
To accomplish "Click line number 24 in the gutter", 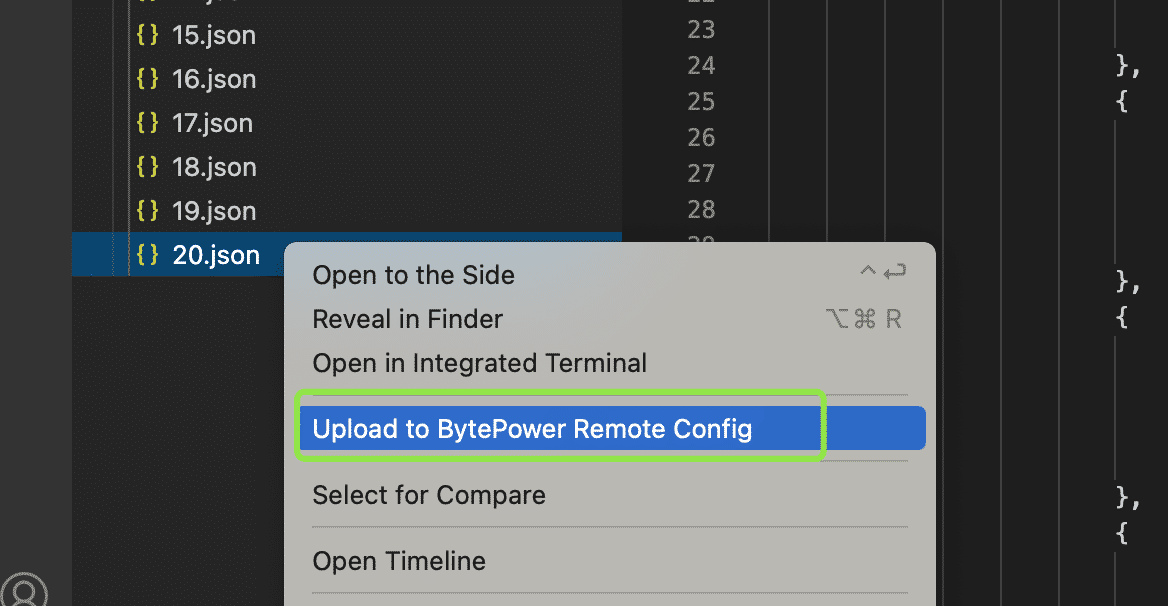I will [x=701, y=66].
